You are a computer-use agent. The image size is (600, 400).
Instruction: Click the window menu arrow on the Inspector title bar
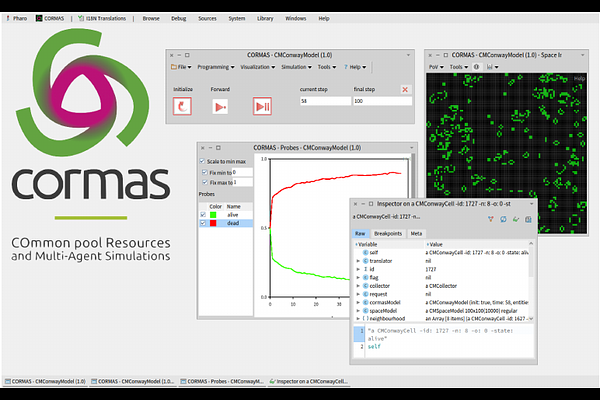[x=532, y=204]
